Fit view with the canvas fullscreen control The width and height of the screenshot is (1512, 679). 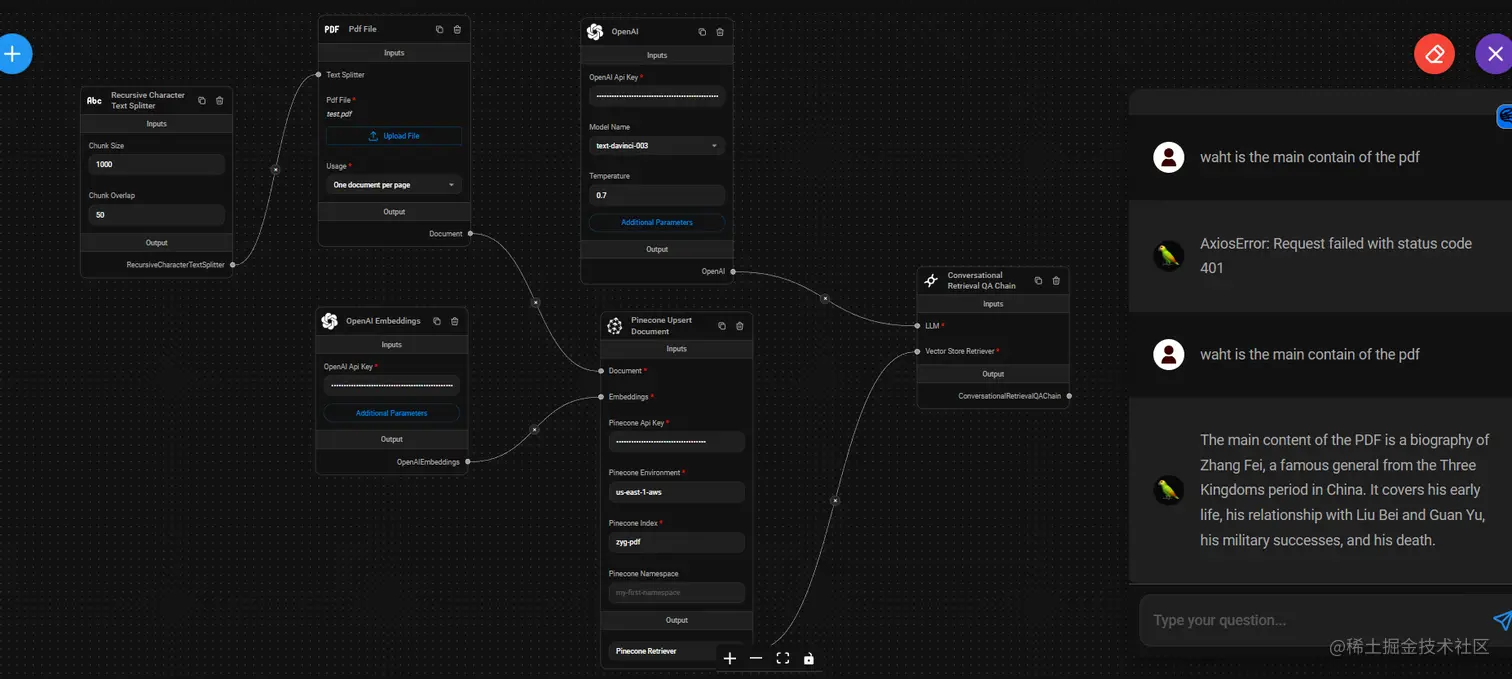coord(783,658)
